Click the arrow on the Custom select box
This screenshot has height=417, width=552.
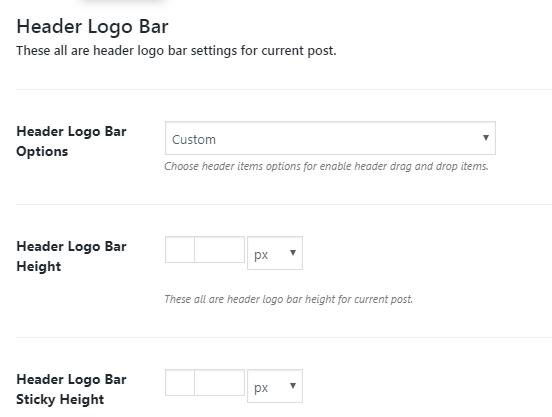click(485, 138)
